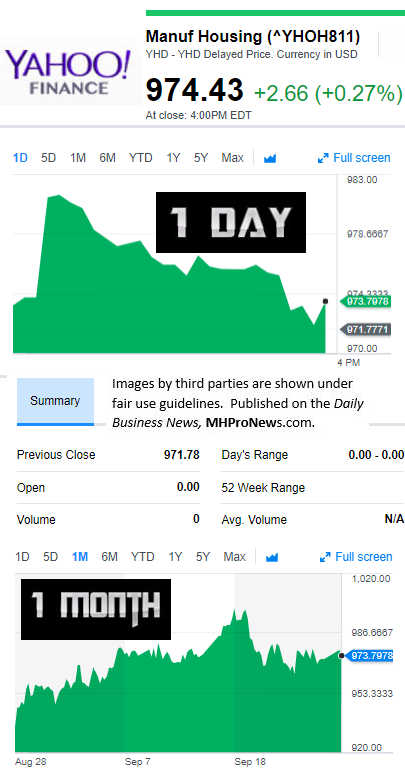Click the gray 971.7771 previous close marker
This screenshot has height=779, width=405.
point(365,329)
